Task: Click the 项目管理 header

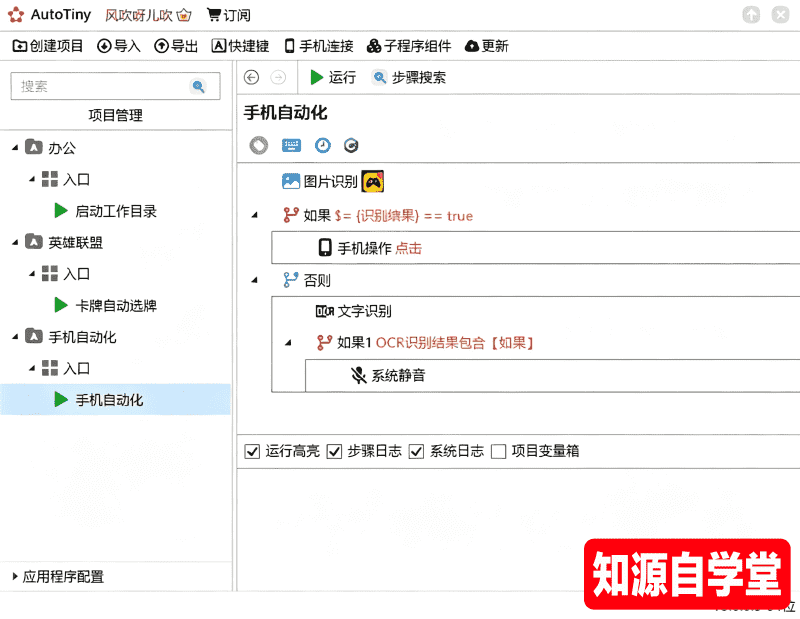Action: [x=115, y=115]
